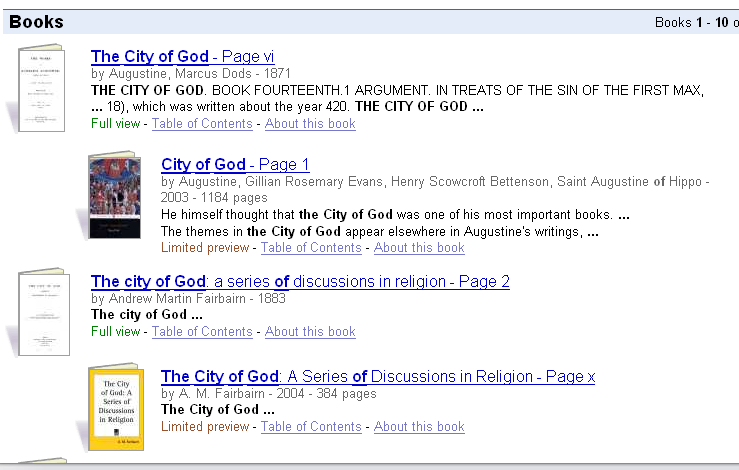The height and width of the screenshot is (470, 739).
Task: Click 'Full view' label of 1883 Fairbairn book
Action: coord(115,331)
